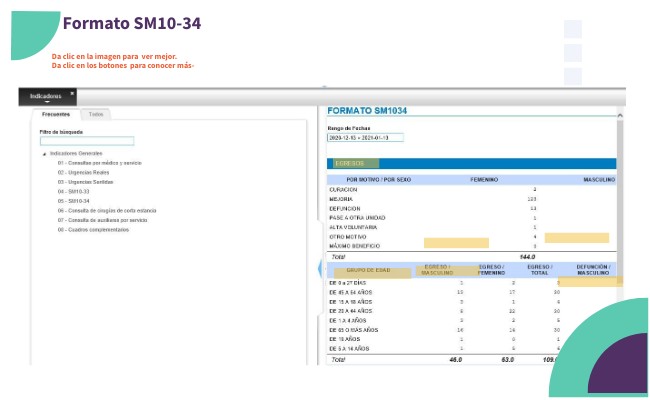Open the Indicadores tab

46,96
